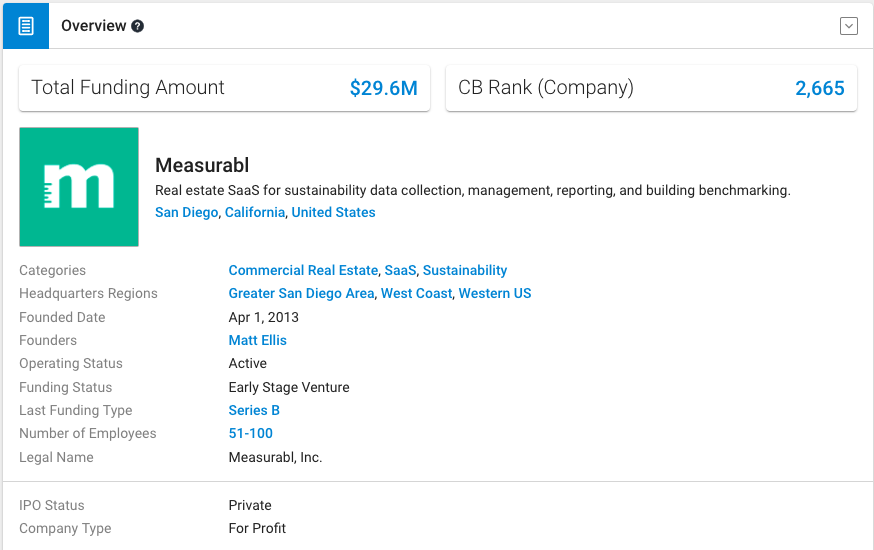Open the Commercial Real Estate category

click(x=303, y=270)
